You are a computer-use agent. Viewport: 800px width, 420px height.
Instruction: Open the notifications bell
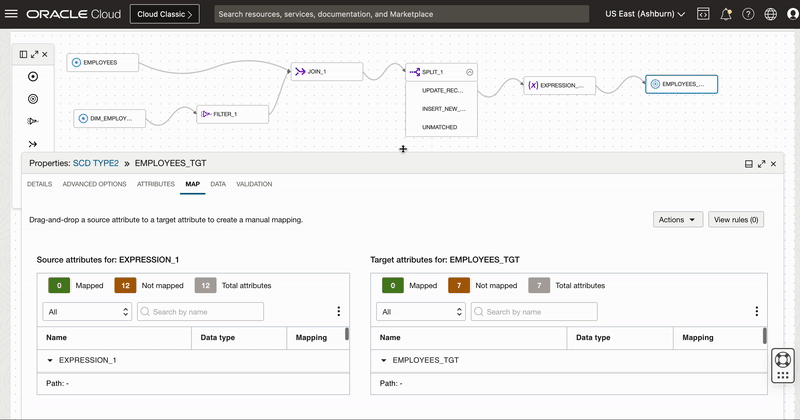tap(726, 14)
